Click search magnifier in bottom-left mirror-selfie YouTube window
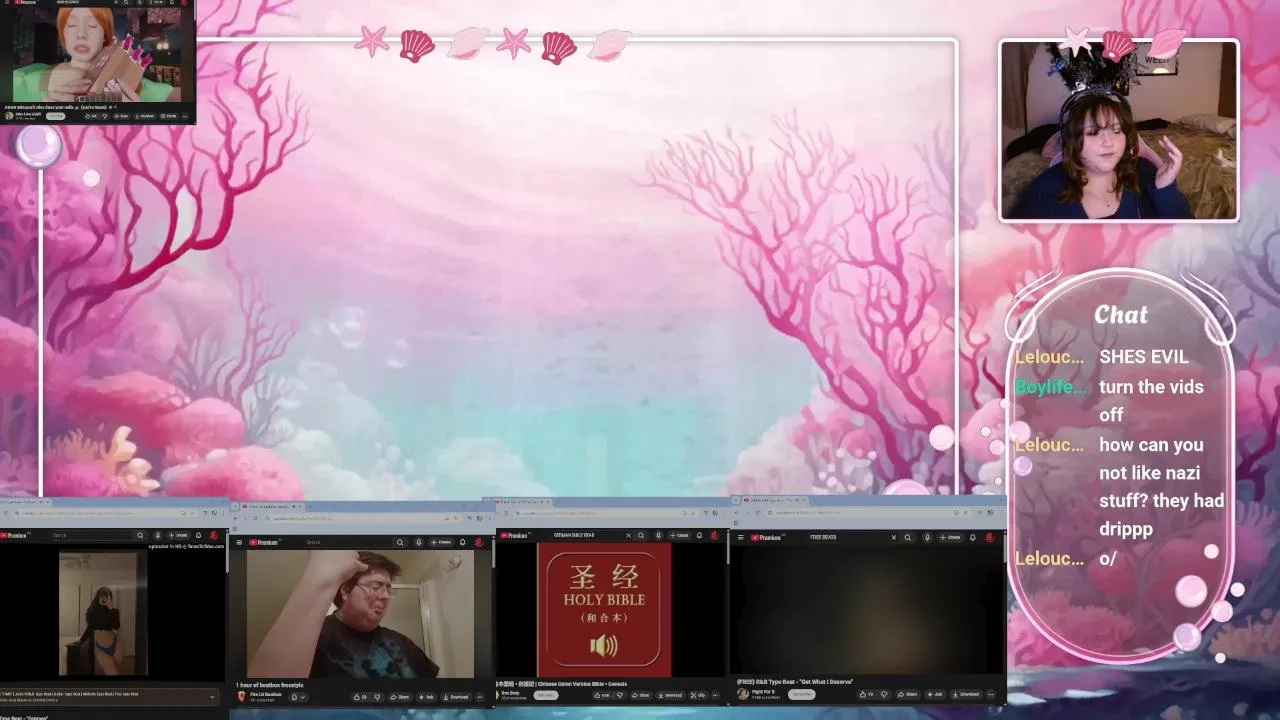1280x720 pixels. pyautogui.click(x=140, y=535)
